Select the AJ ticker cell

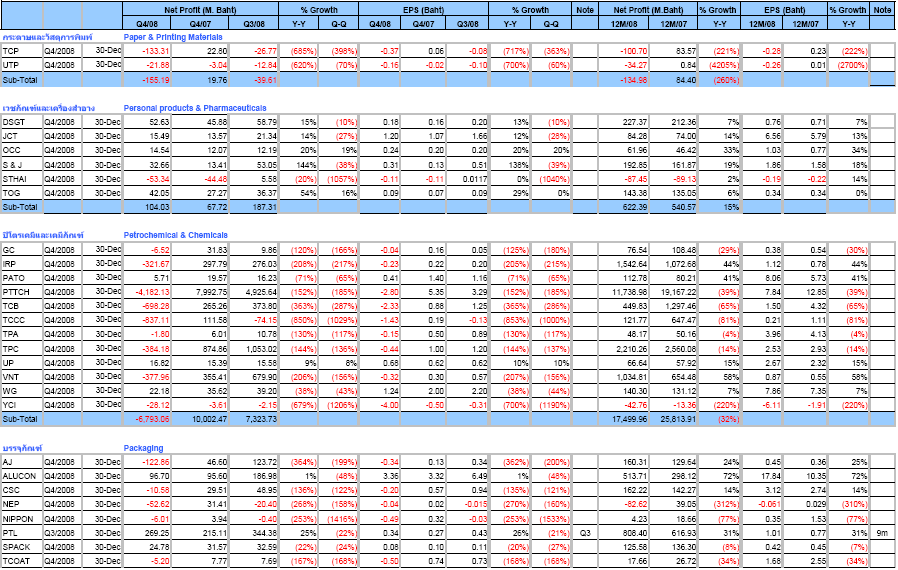(22, 462)
